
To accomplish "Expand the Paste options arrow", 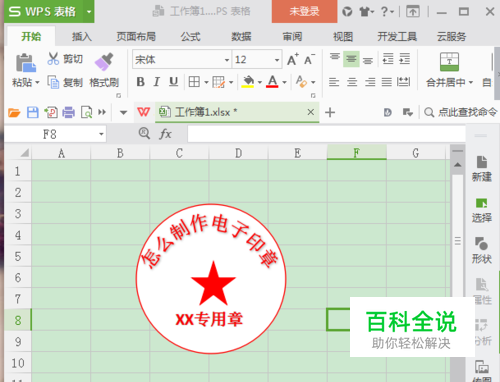I will point(37,82).
